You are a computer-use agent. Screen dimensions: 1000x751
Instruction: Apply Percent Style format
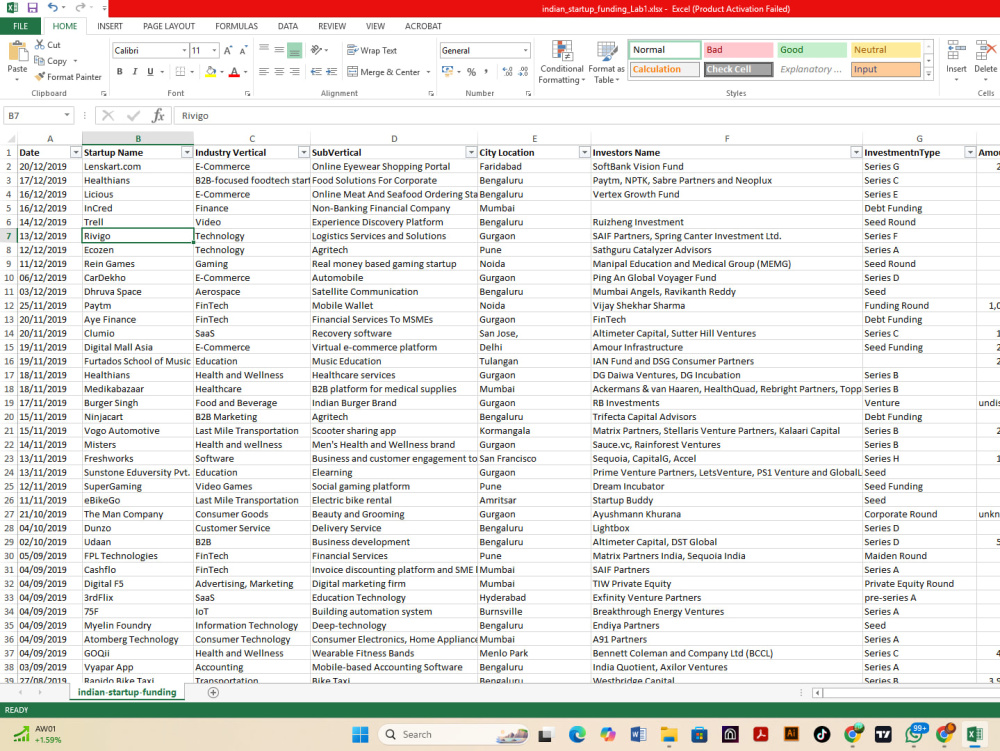point(471,72)
